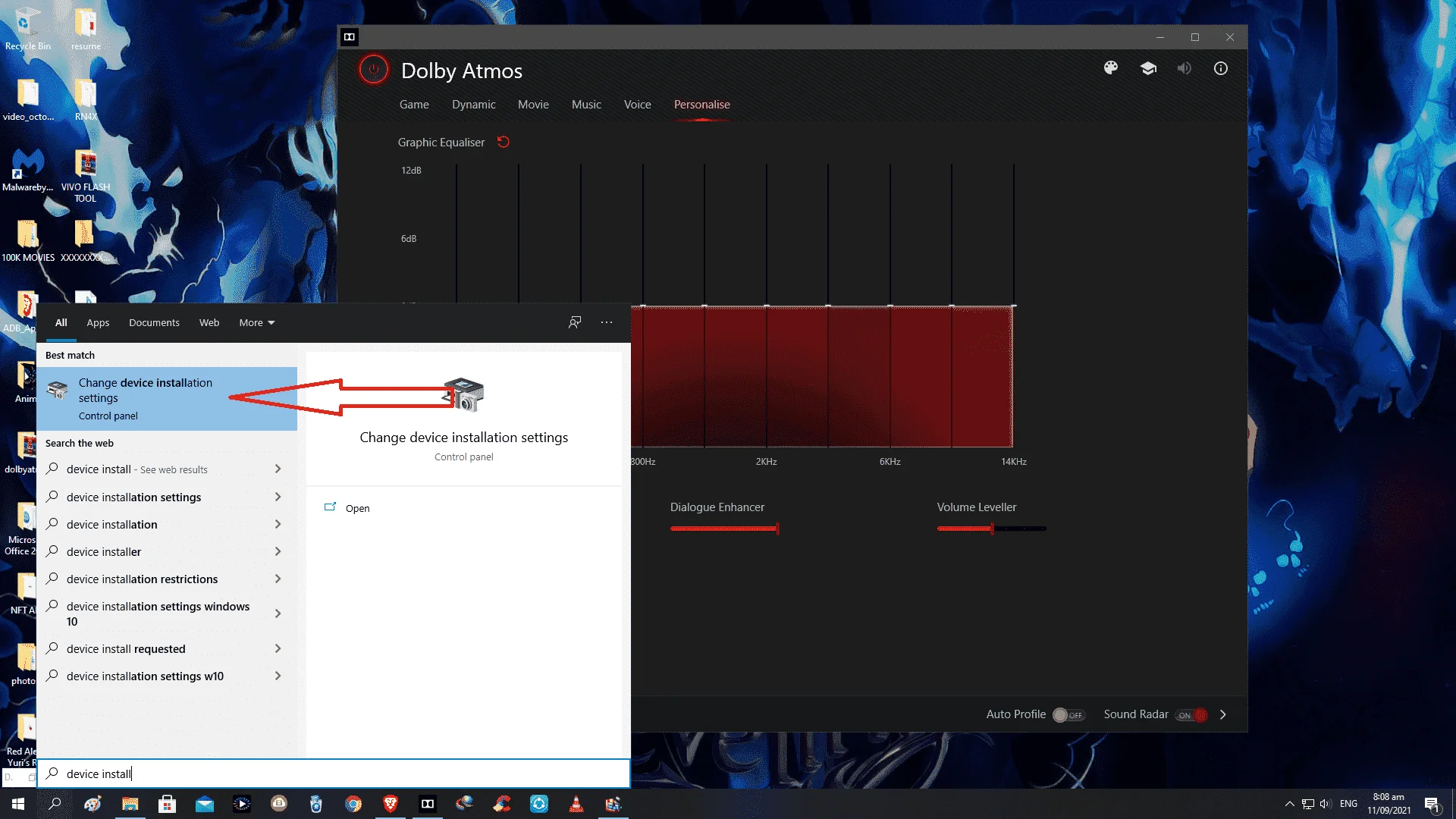
Task: Click the search feedback icon
Action: 575,322
